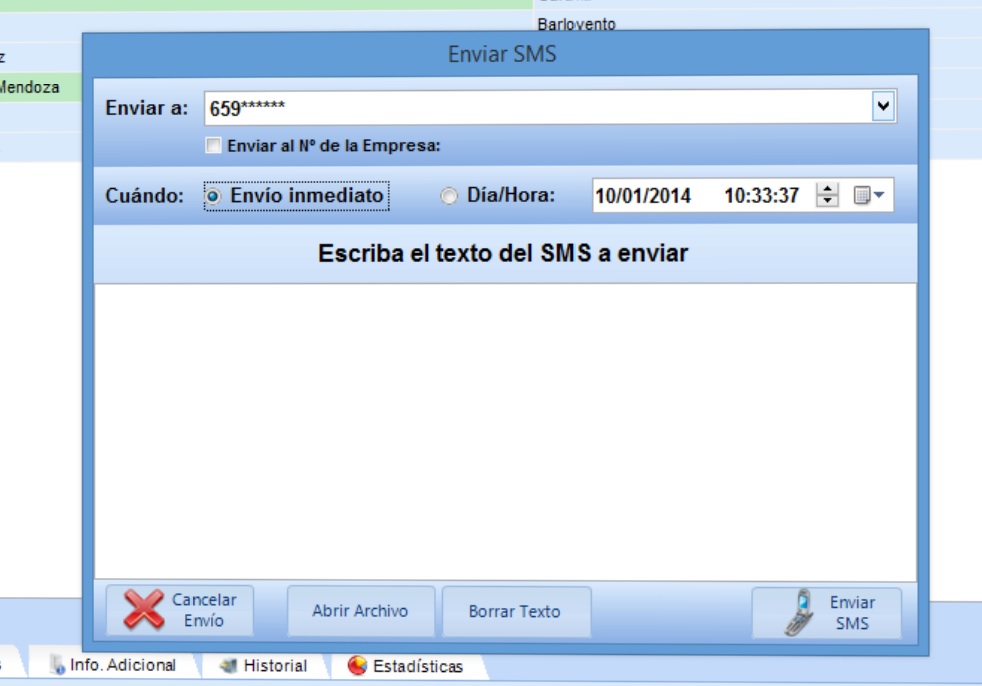The width and height of the screenshot is (982, 686).
Task: Click the date value 10/01/2014
Action: point(643,196)
